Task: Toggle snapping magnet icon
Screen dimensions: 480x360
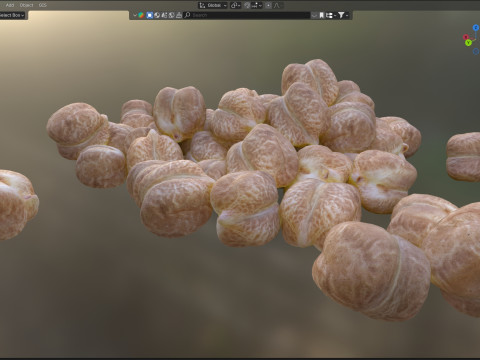Action: pos(247,5)
